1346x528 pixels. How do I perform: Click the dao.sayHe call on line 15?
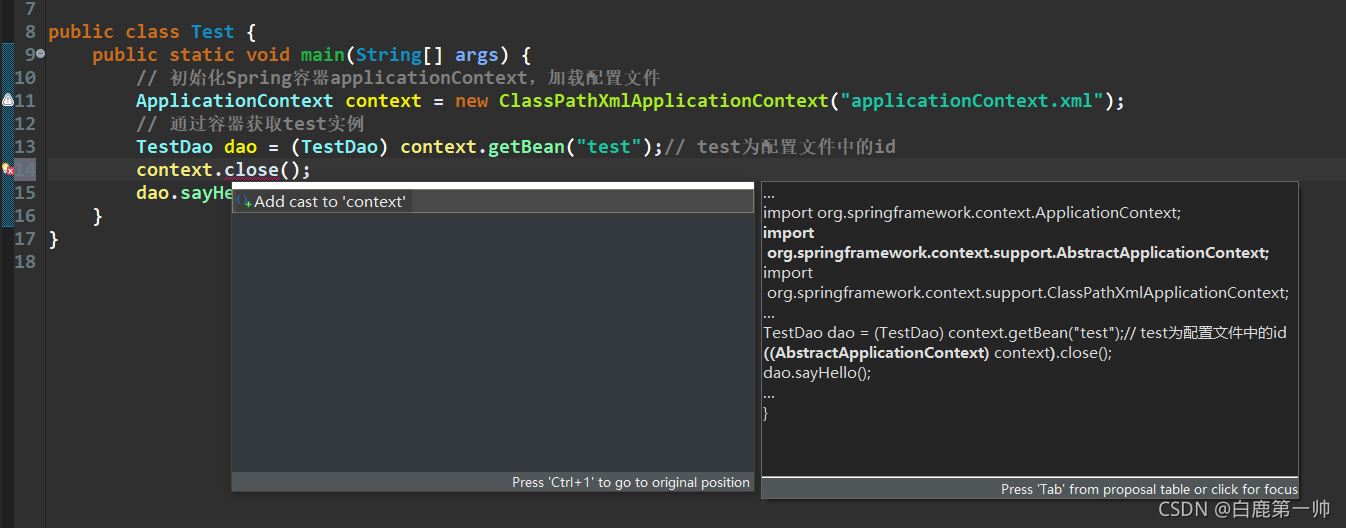click(x=184, y=193)
